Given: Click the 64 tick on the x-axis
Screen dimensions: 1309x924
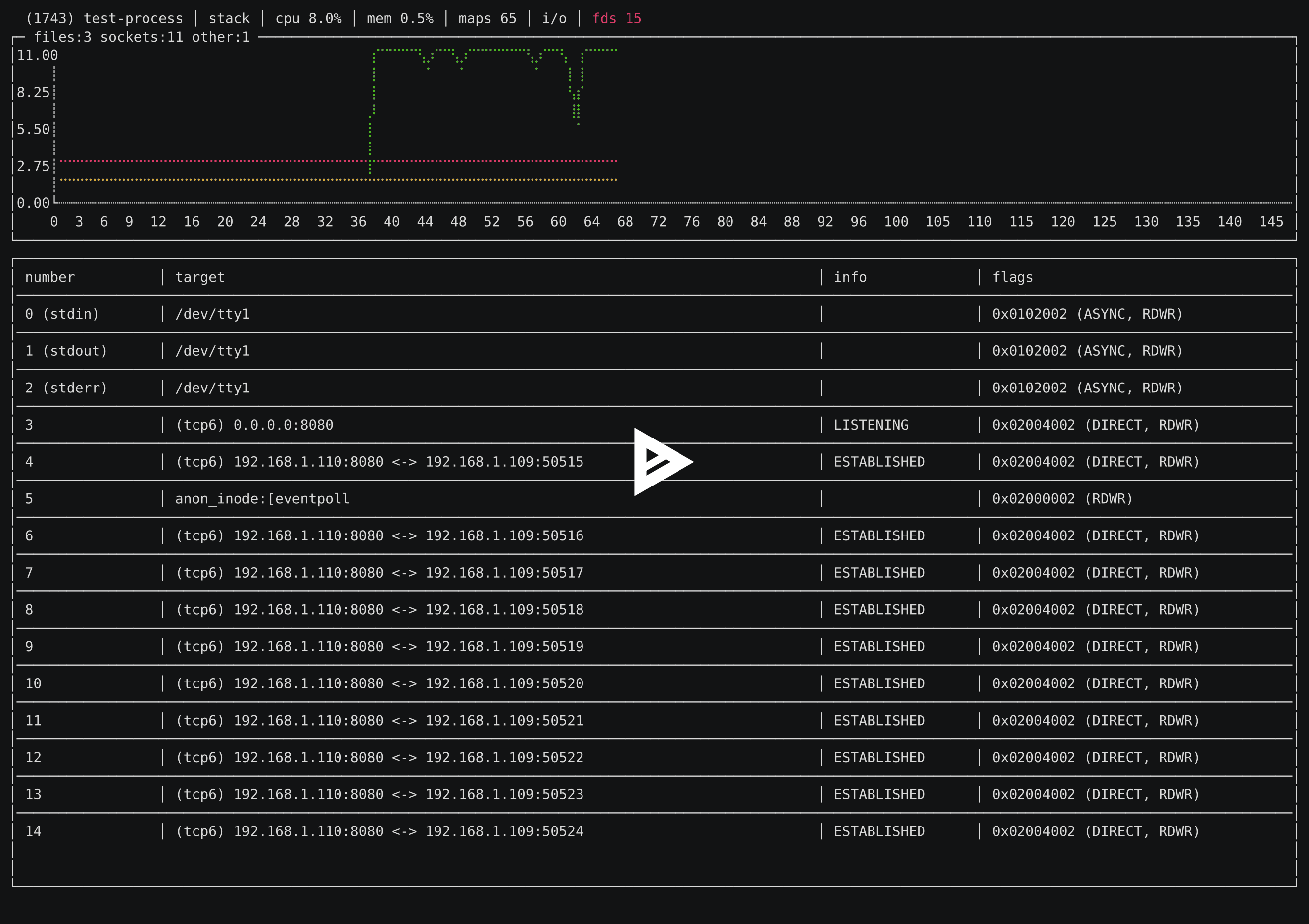Looking at the screenshot, I should tap(592, 222).
